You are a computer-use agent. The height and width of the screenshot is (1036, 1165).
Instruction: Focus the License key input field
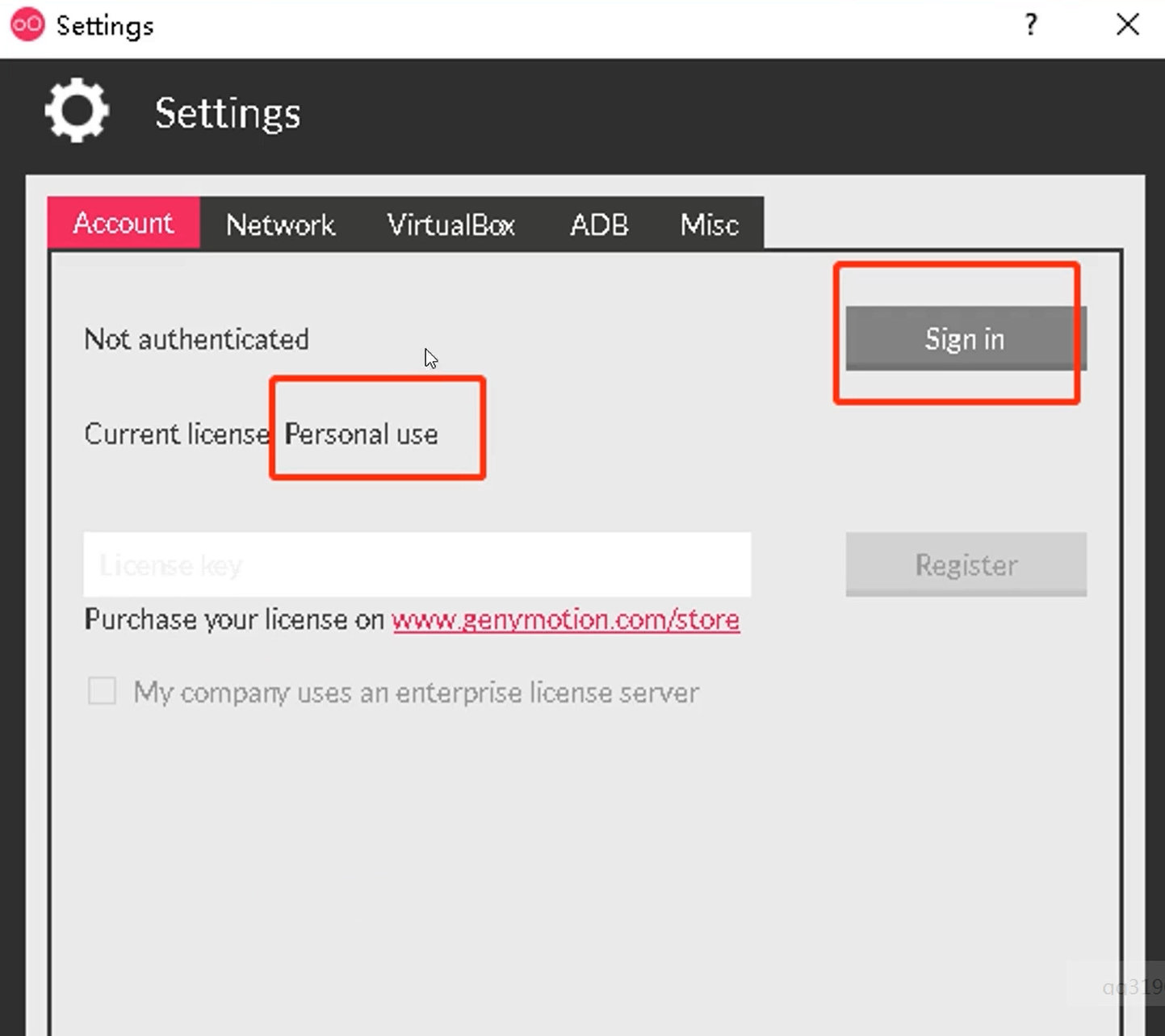point(417,564)
